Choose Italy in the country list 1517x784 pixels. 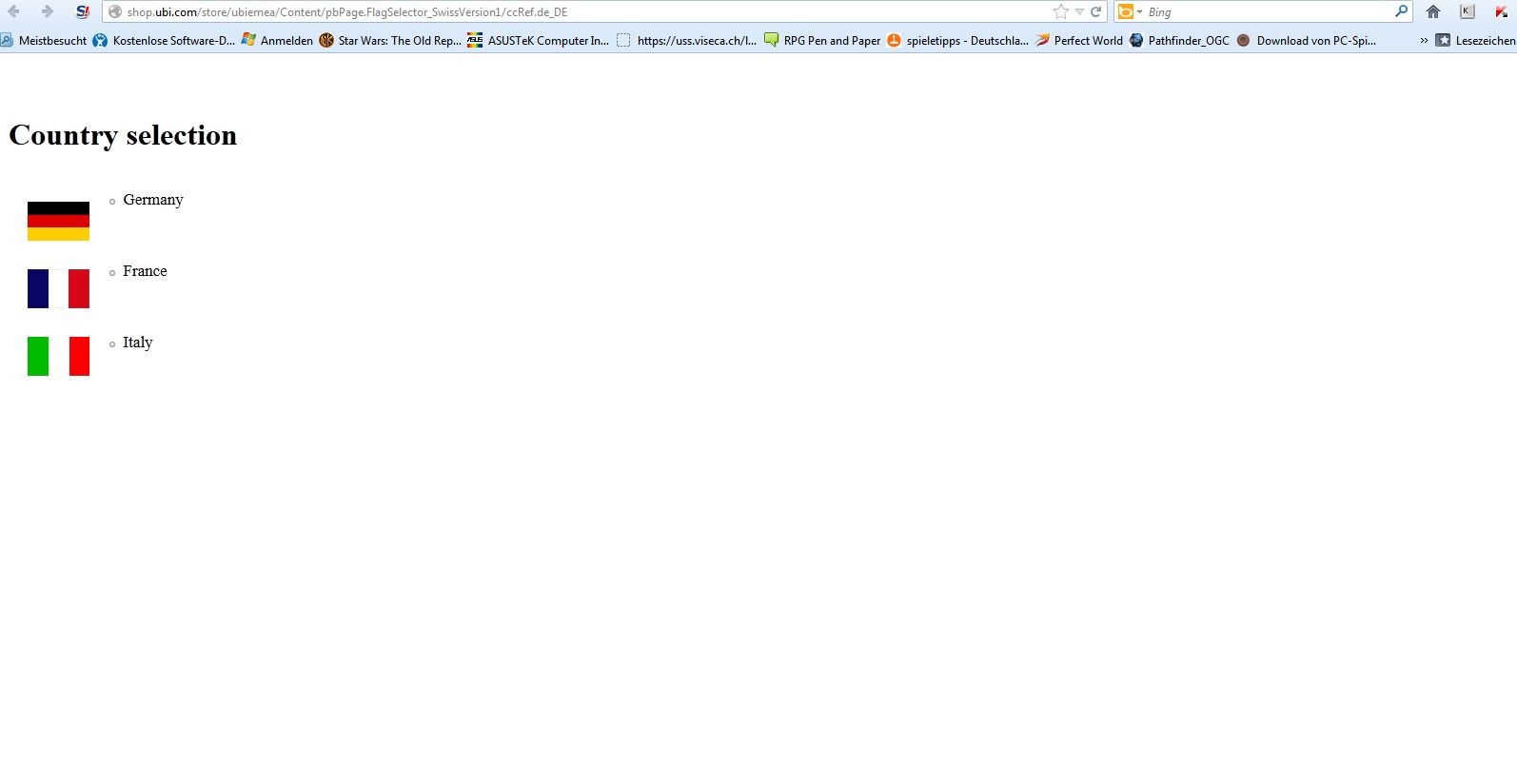(137, 343)
